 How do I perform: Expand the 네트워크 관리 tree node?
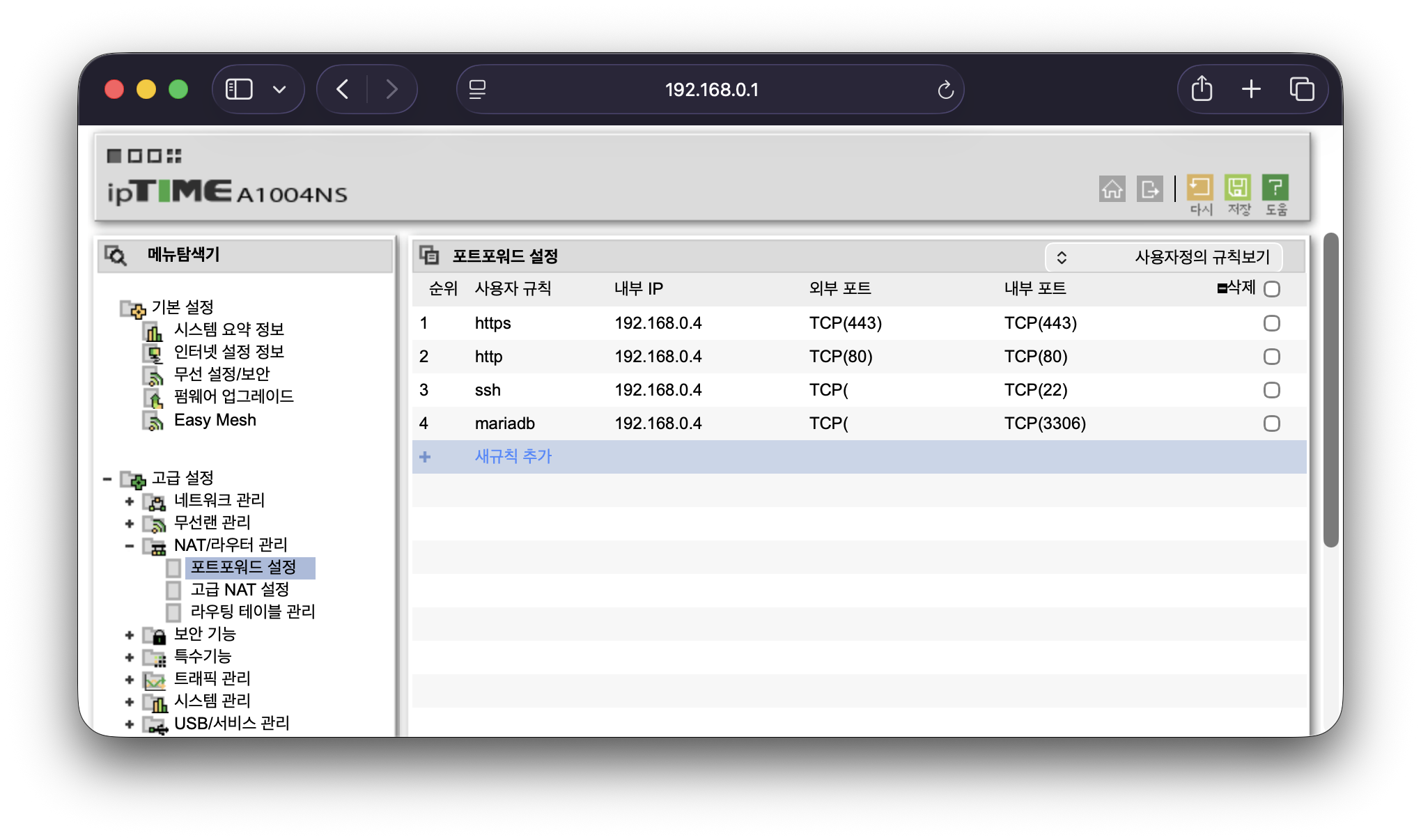[130, 501]
